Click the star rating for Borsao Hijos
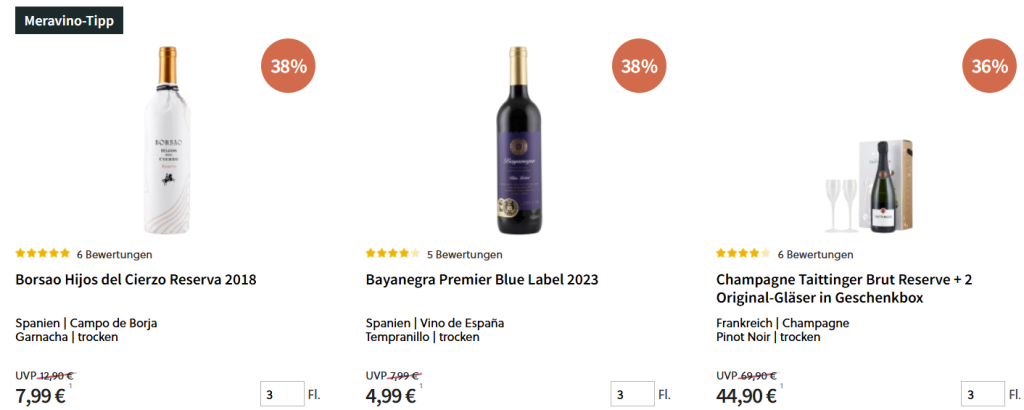 (x=43, y=254)
